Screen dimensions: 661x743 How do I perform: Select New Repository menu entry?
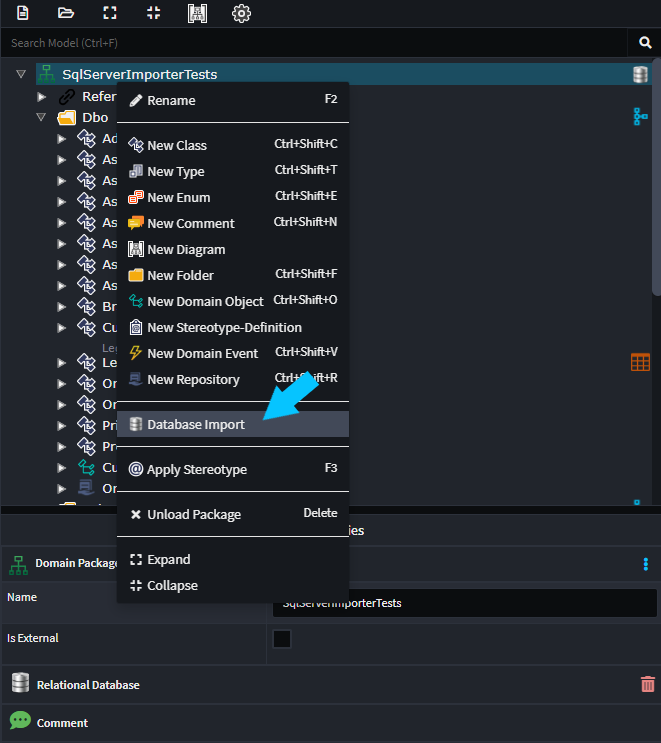click(x=233, y=380)
